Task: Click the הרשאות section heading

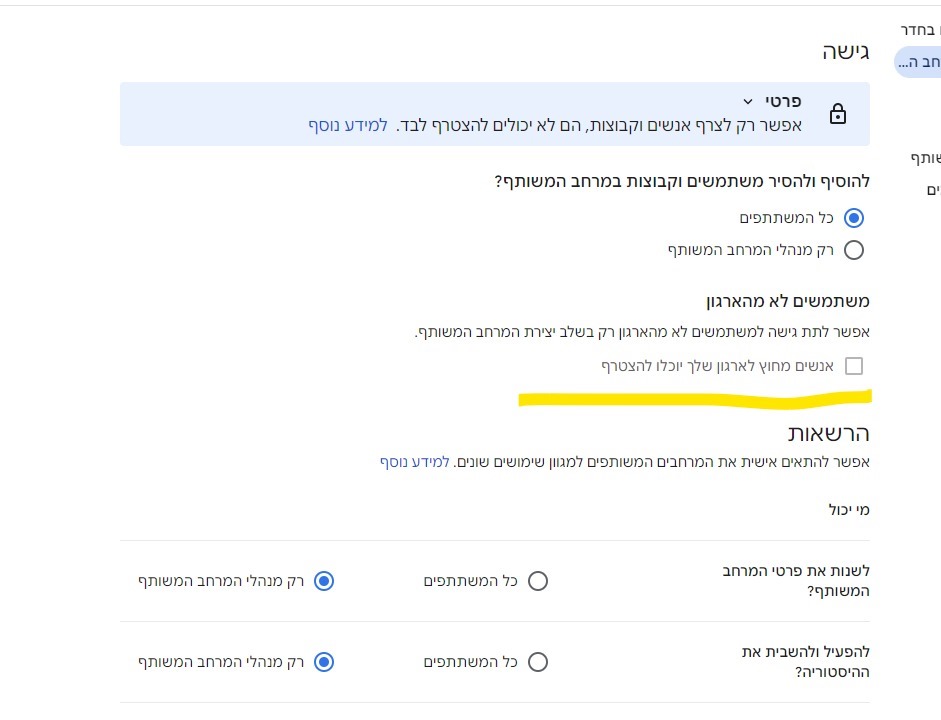Action: click(x=829, y=433)
